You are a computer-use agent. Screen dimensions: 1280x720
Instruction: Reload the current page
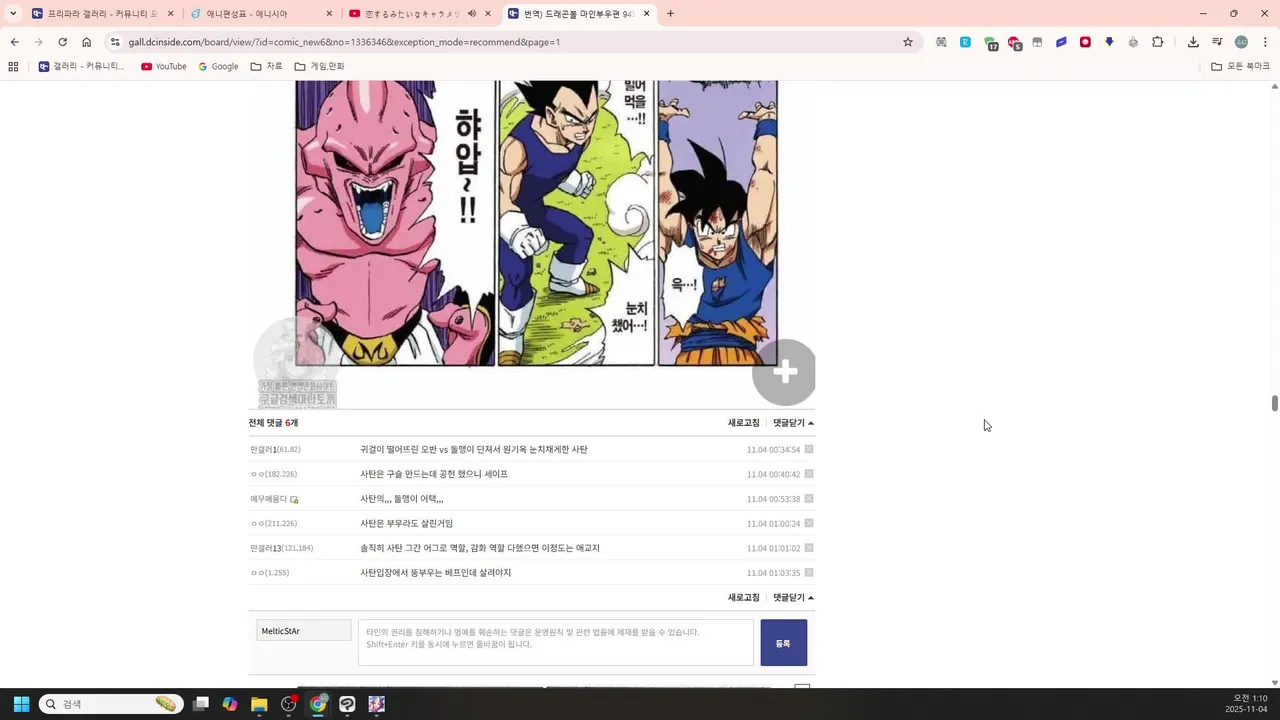62,42
